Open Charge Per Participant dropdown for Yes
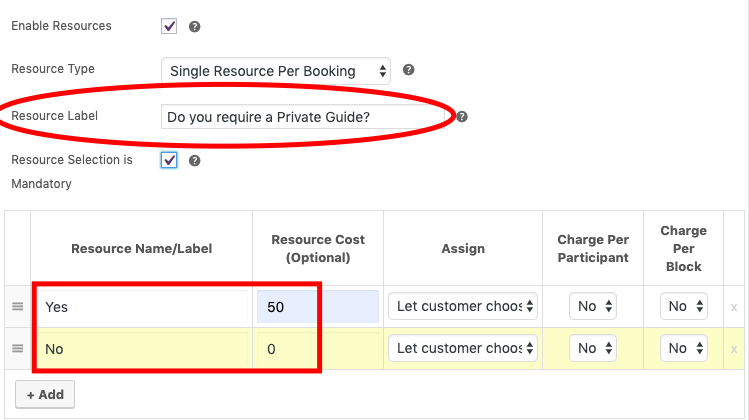749x420 pixels. coord(593,306)
